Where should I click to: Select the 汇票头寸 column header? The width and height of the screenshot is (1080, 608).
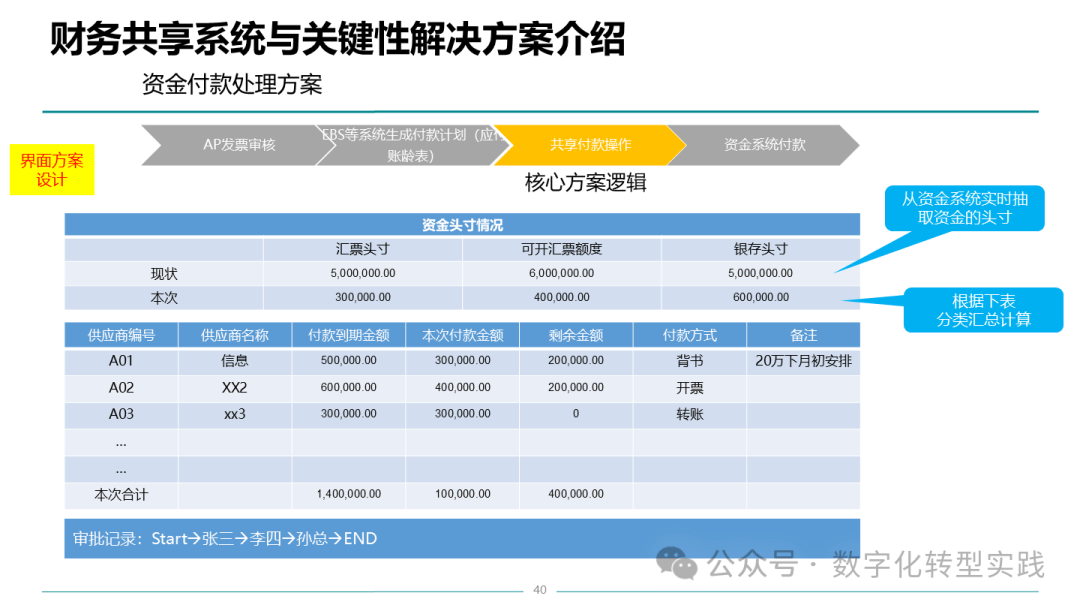(x=362, y=249)
